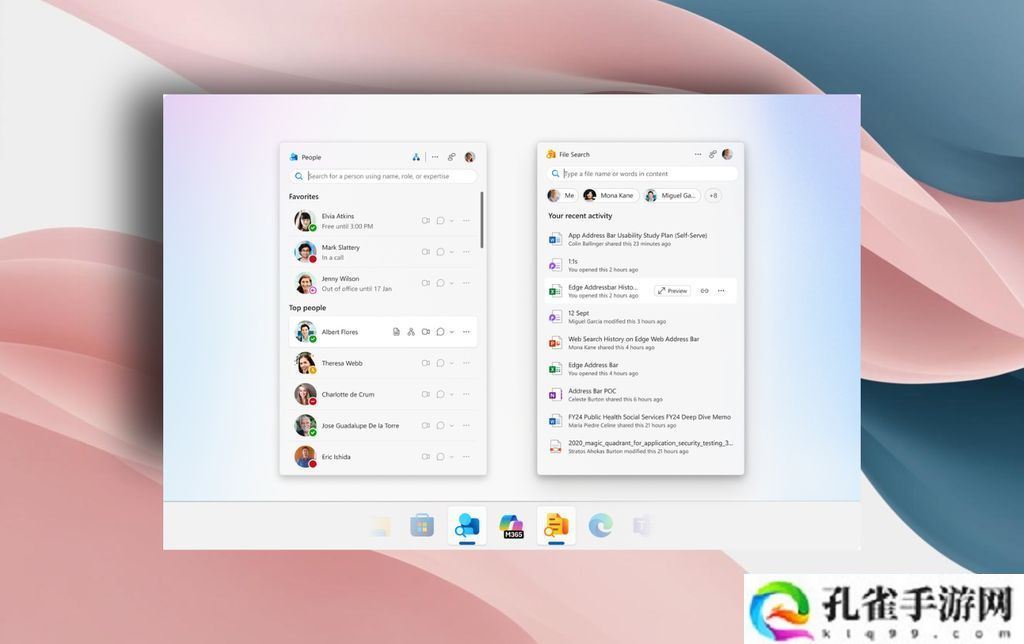Start a video call with Jenny Wilson
Screen dimensions: 1024x644
[426, 283]
